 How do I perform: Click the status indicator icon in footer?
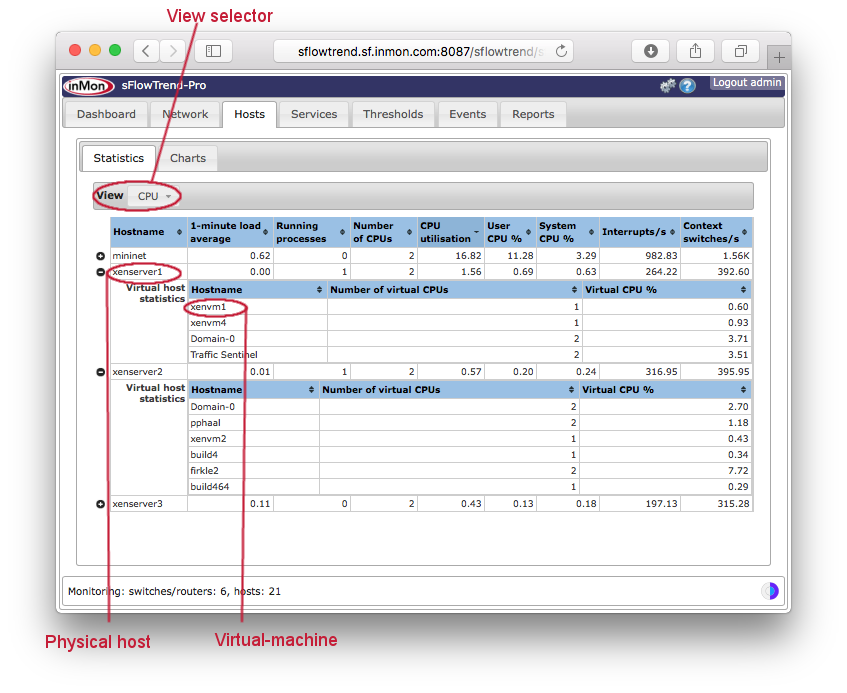pos(770,591)
